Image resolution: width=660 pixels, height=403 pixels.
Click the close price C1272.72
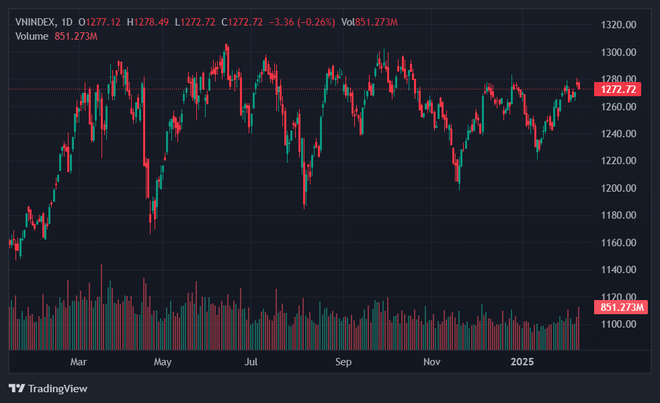(x=242, y=22)
